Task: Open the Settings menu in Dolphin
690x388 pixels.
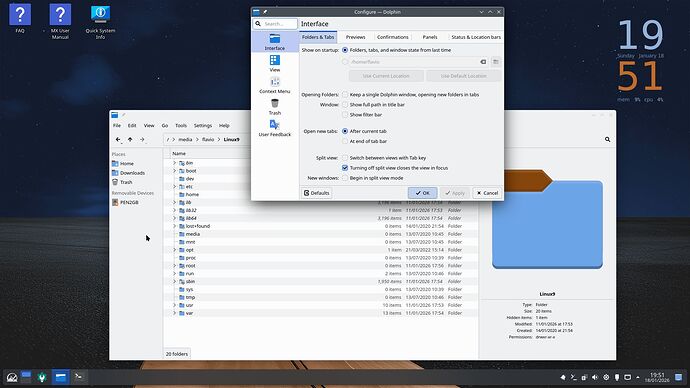Action: [x=203, y=125]
